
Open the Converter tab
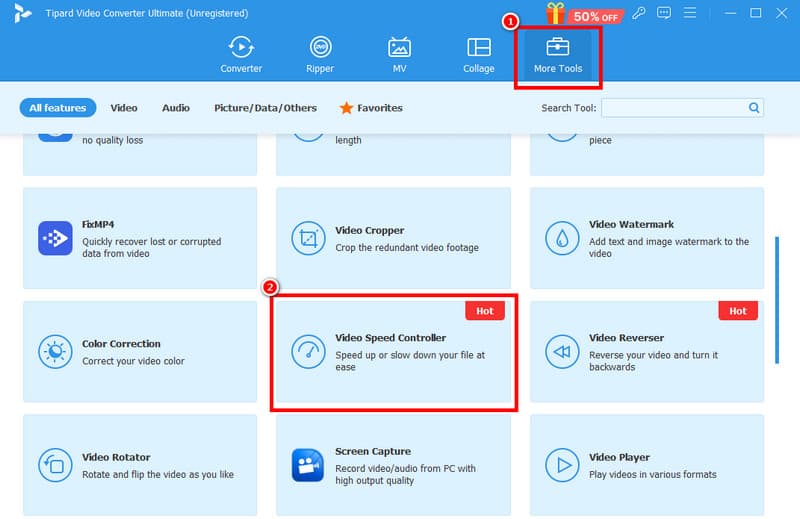point(241,54)
